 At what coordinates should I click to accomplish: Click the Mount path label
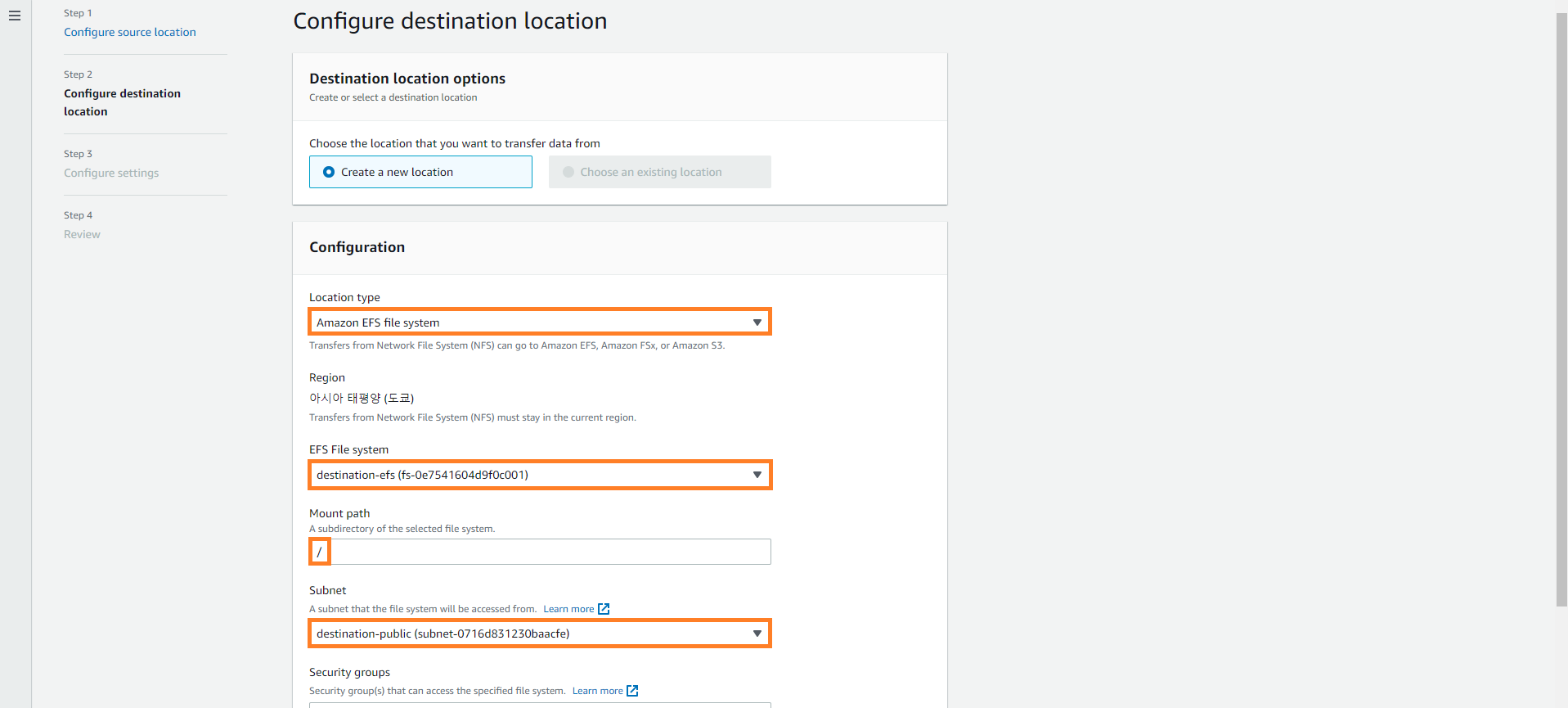(x=339, y=513)
